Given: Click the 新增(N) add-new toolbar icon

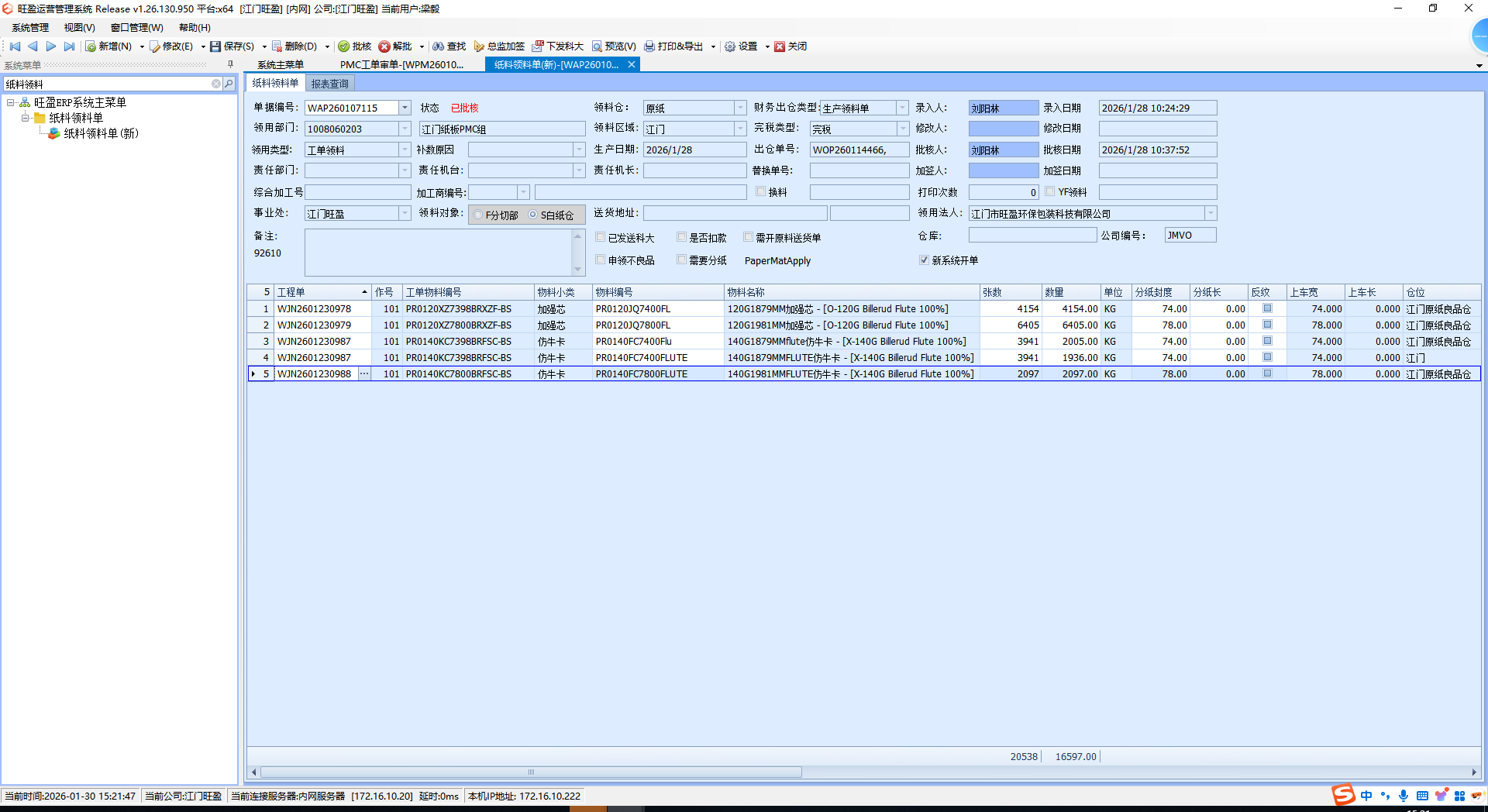Looking at the screenshot, I should coord(91,46).
